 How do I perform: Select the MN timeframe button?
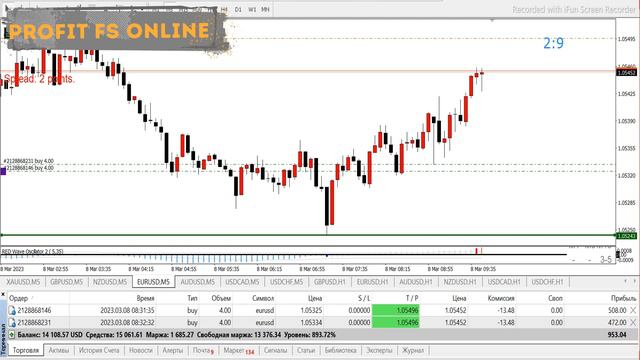(265, 9)
